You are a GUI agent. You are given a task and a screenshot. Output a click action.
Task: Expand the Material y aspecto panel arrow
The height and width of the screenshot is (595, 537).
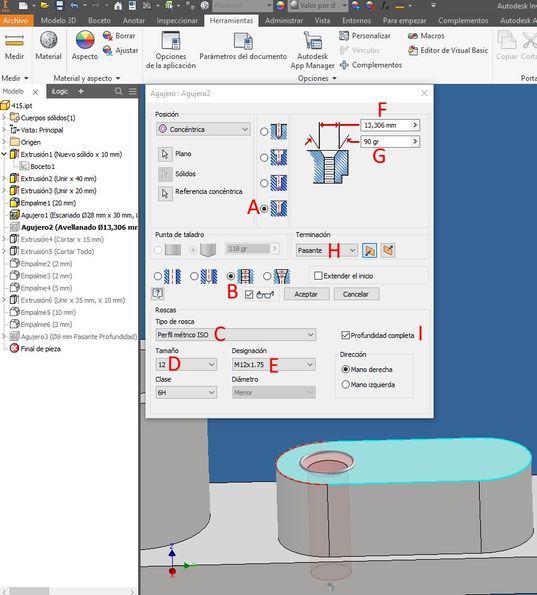click(x=118, y=79)
